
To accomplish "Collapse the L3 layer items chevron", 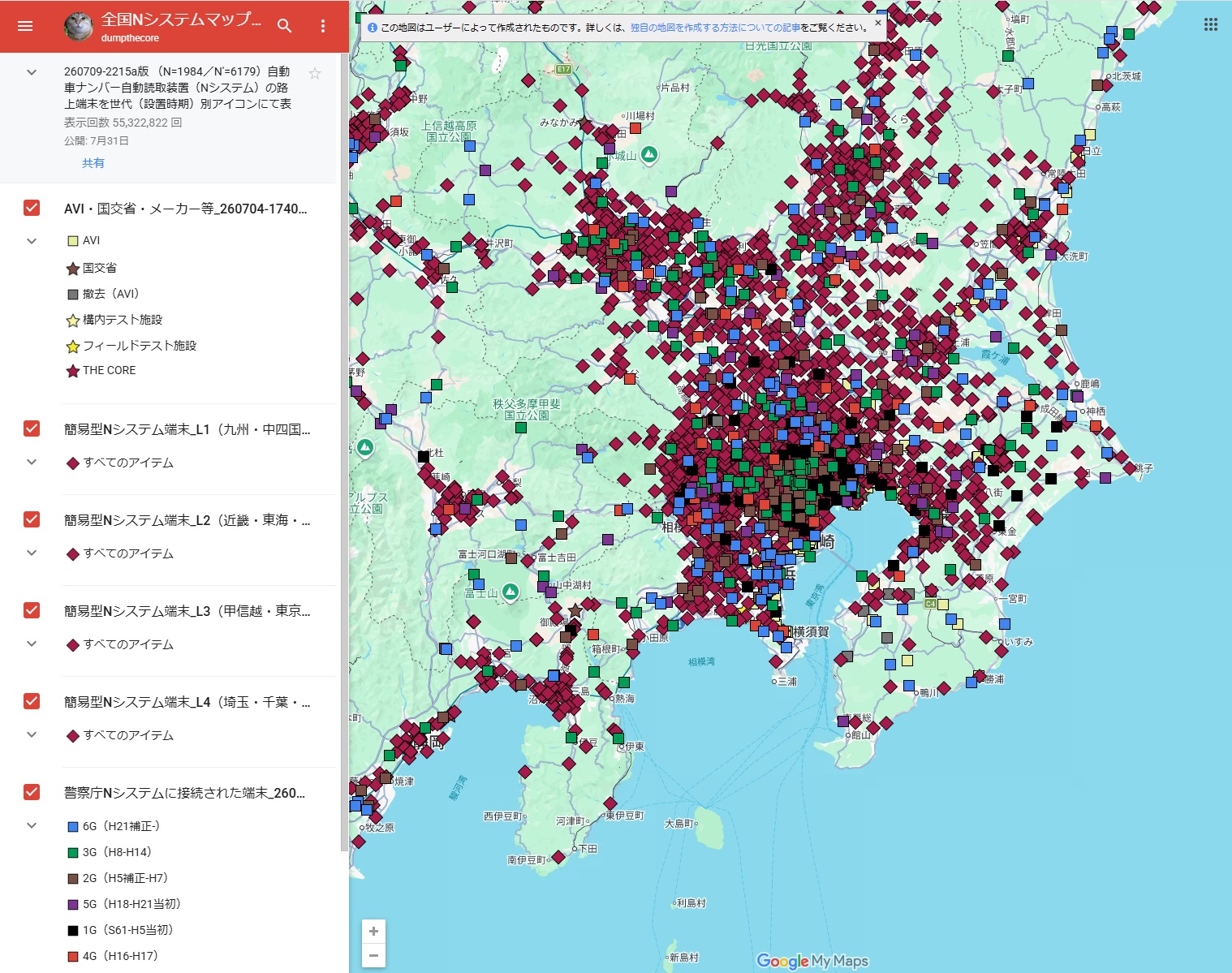I will click(x=32, y=644).
